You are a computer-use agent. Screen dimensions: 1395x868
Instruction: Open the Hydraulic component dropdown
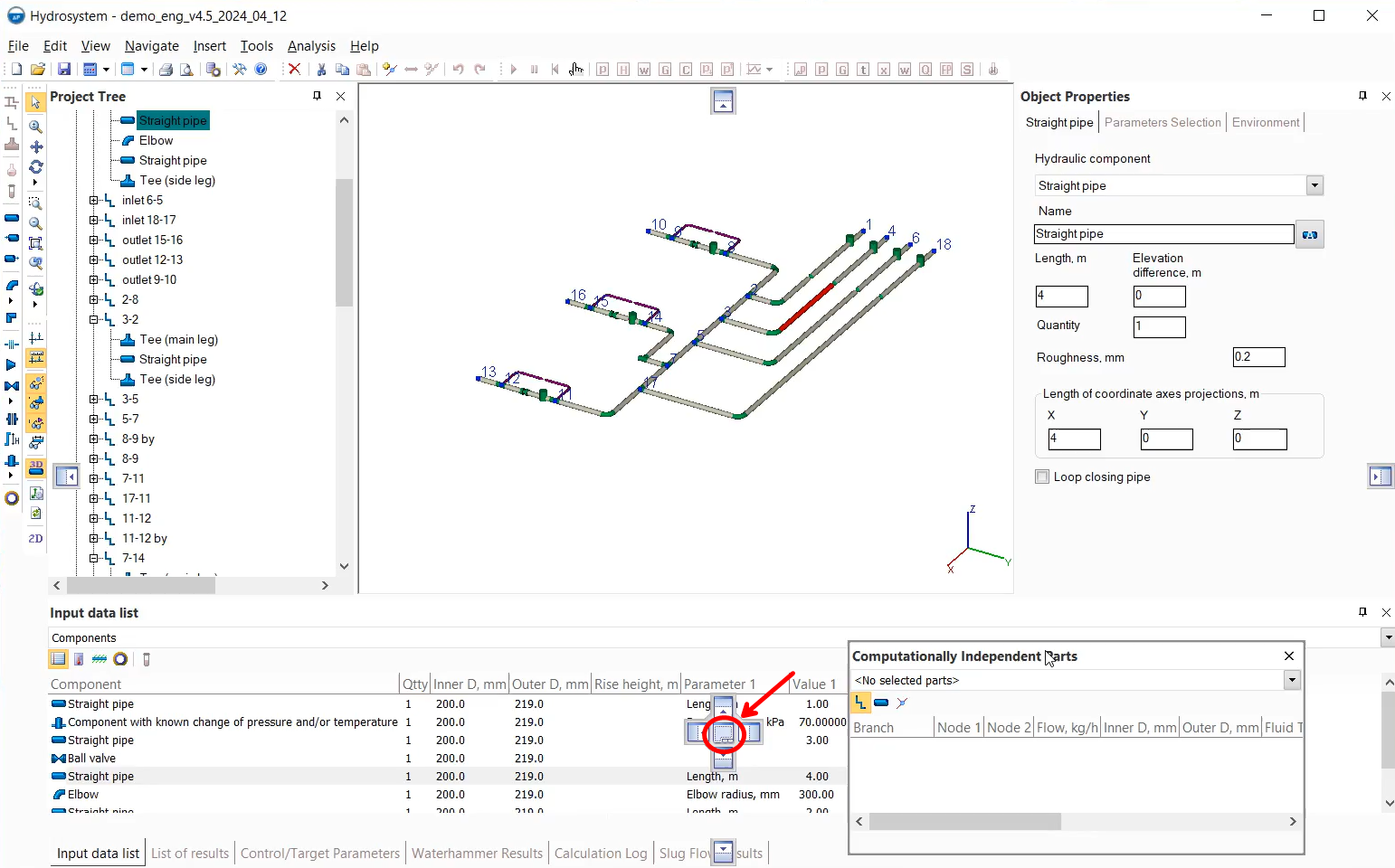click(x=1314, y=185)
